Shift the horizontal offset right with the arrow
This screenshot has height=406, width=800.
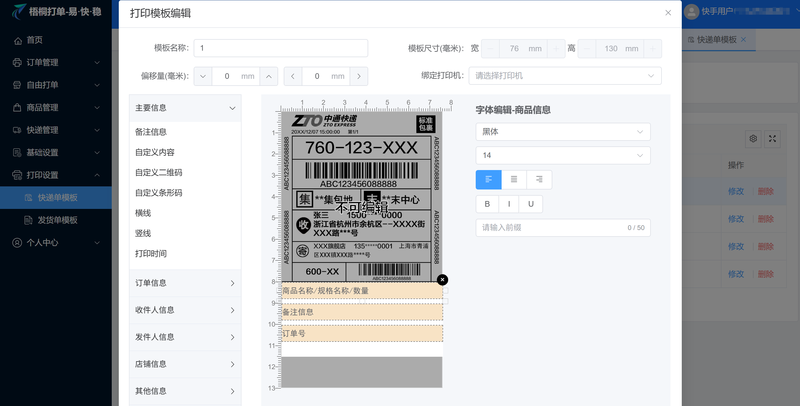point(359,76)
